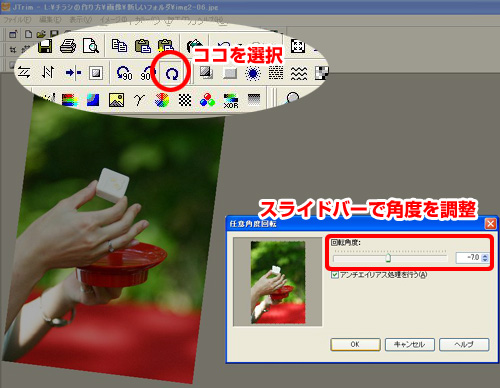Click the wavy lines effect icon
500x388 pixels.
299,73
